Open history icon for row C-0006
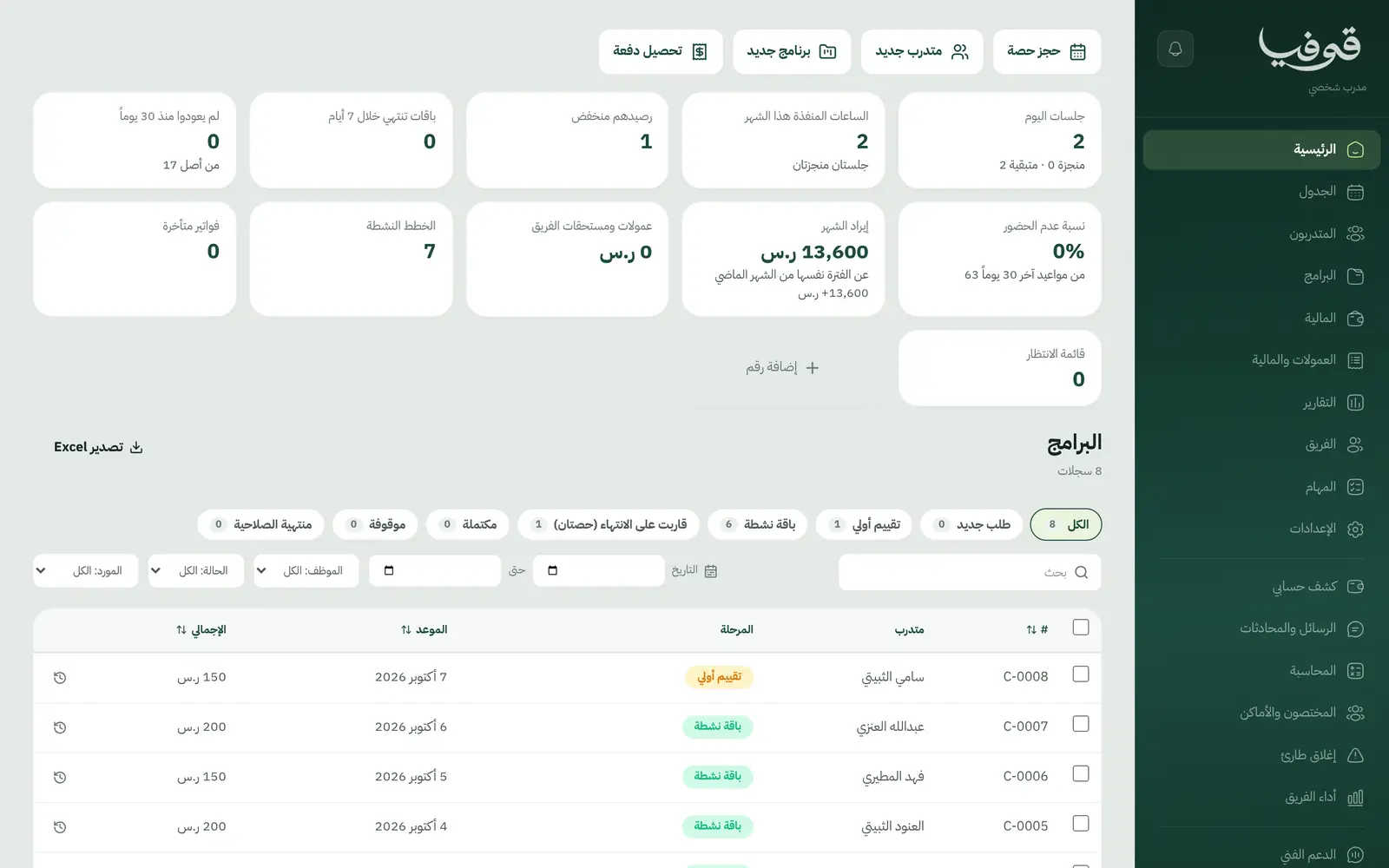This screenshot has width=1389, height=868. tap(60, 778)
